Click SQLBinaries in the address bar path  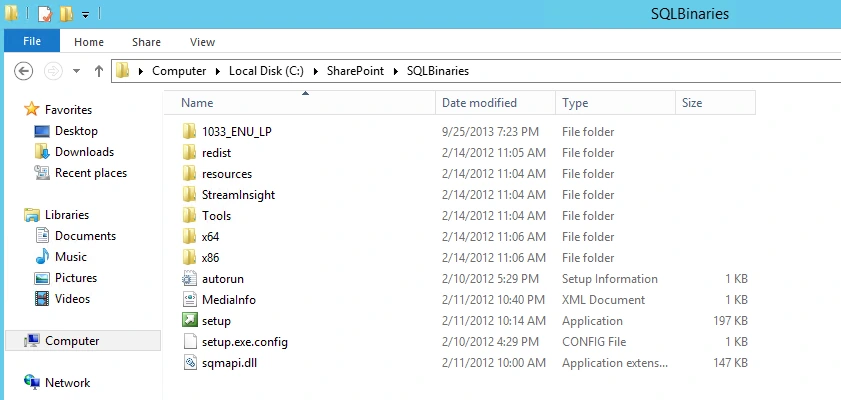[438, 71]
